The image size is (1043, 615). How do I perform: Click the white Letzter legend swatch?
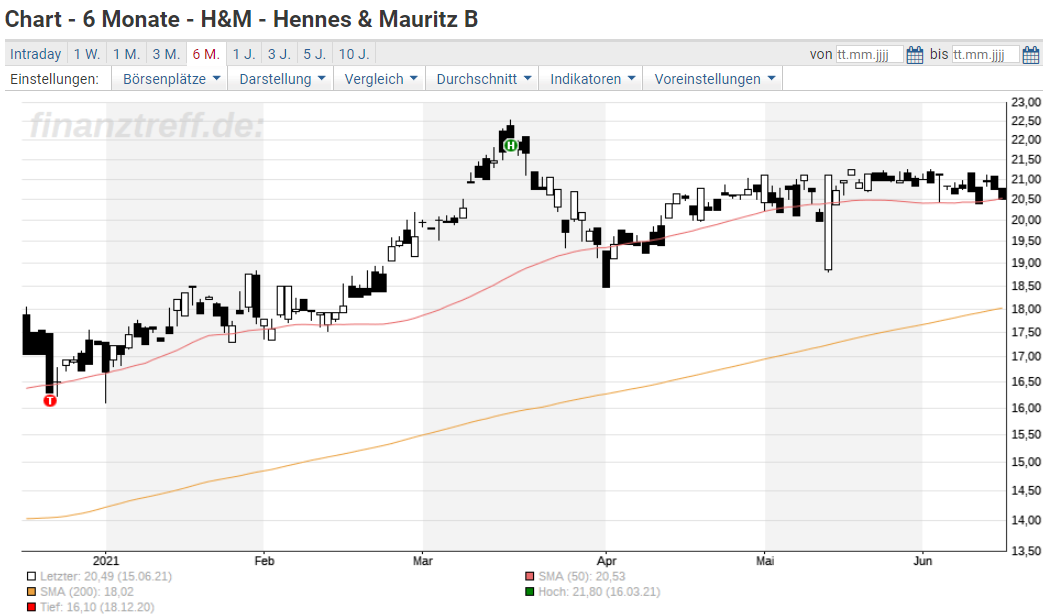coord(31,576)
